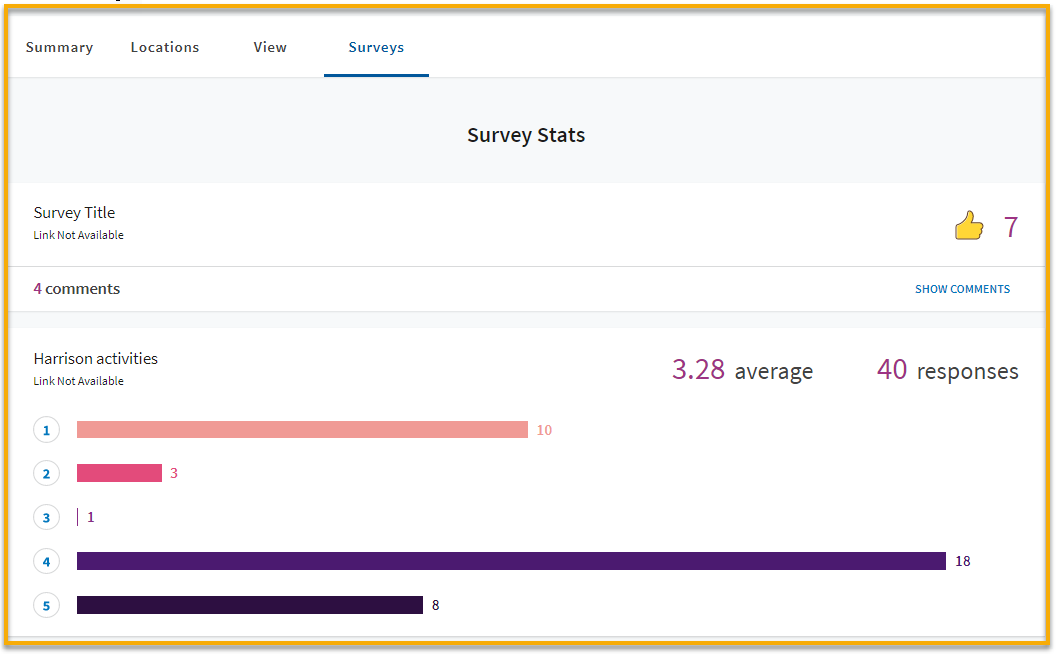Click the count label 18
Viewport: 1059px width, 654px height.
point(962,561)
